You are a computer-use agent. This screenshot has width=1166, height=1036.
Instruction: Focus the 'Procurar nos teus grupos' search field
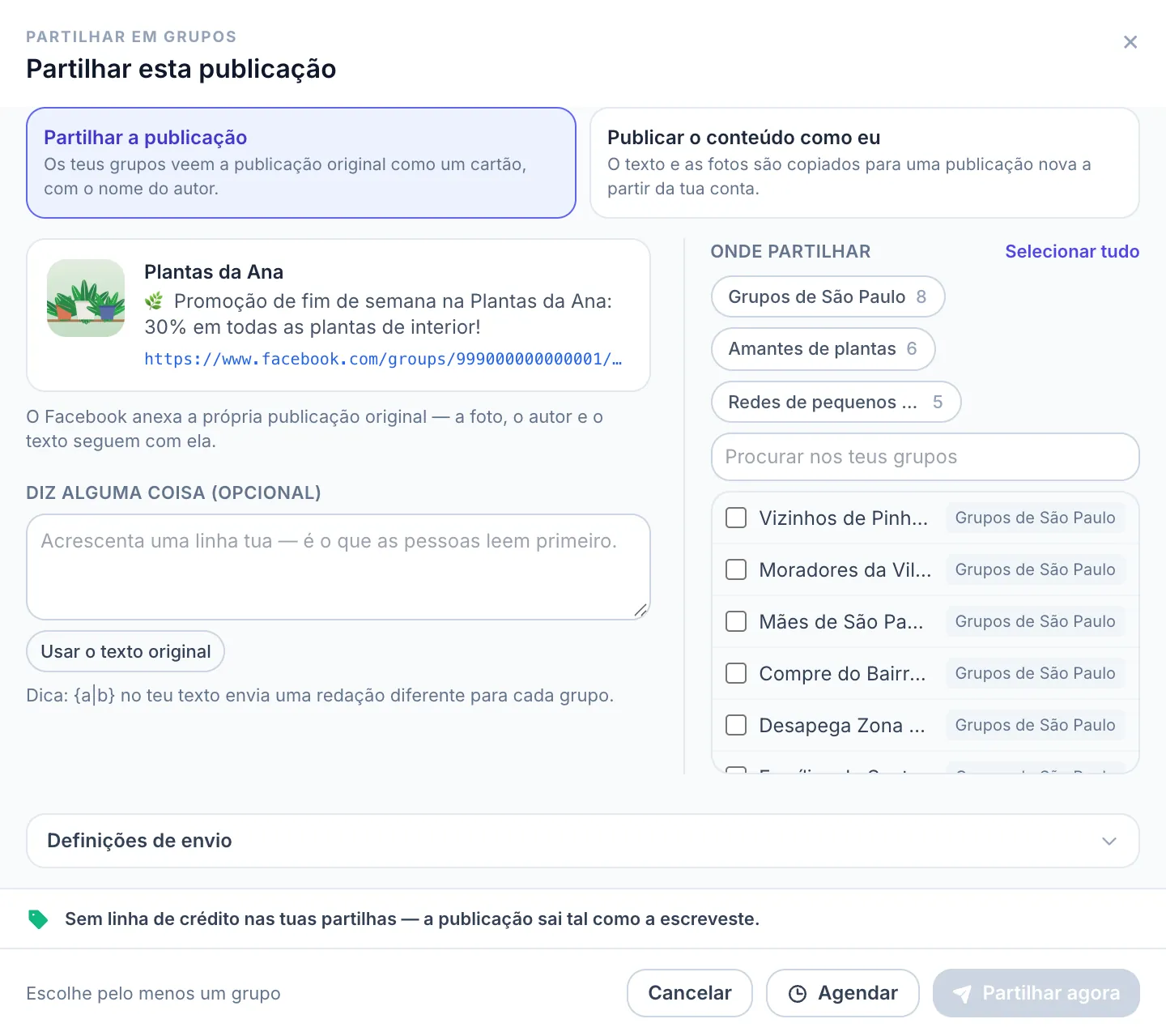click(926, 457)
